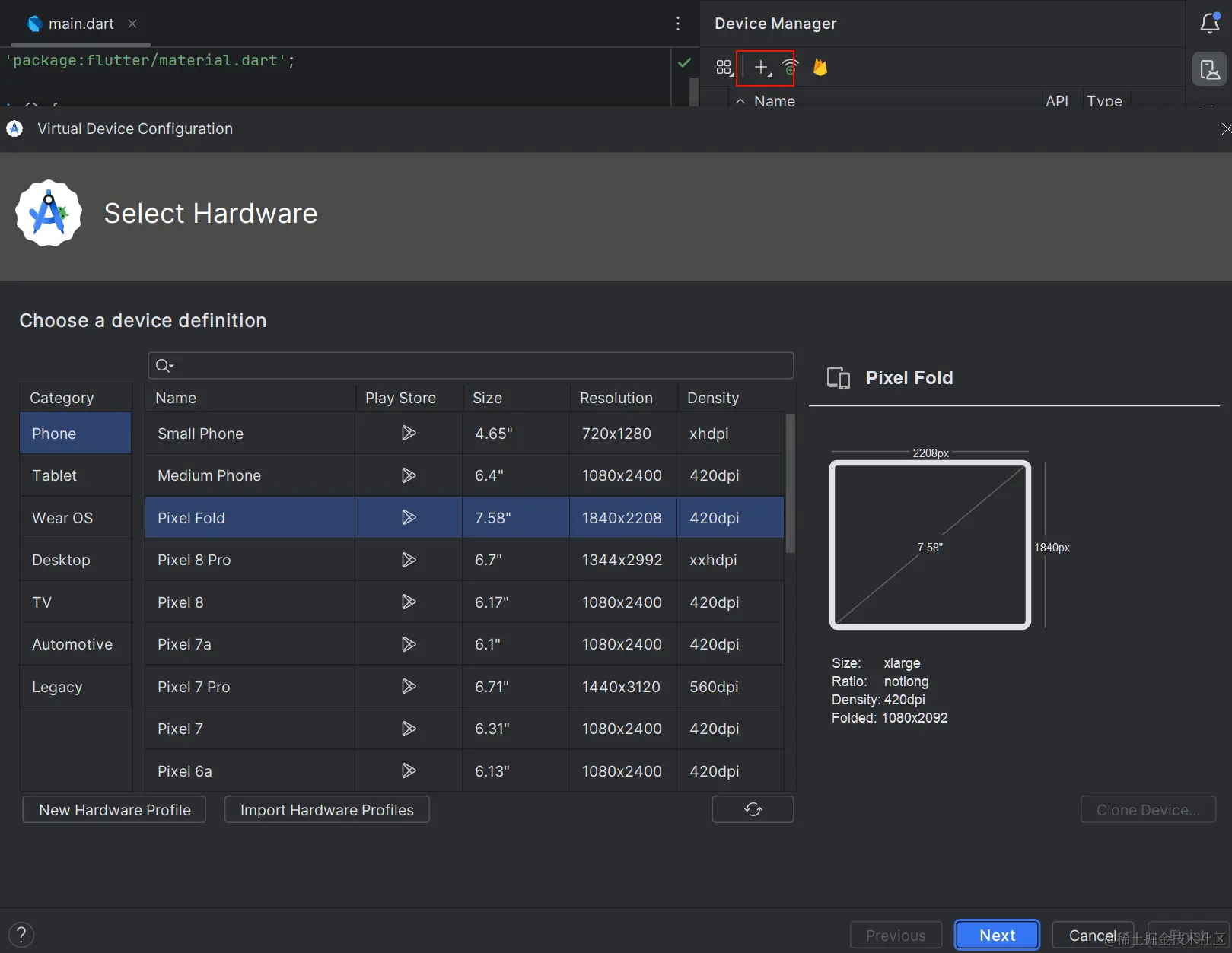Select the TV category
1232x953 pixels.
coord(75,602)
